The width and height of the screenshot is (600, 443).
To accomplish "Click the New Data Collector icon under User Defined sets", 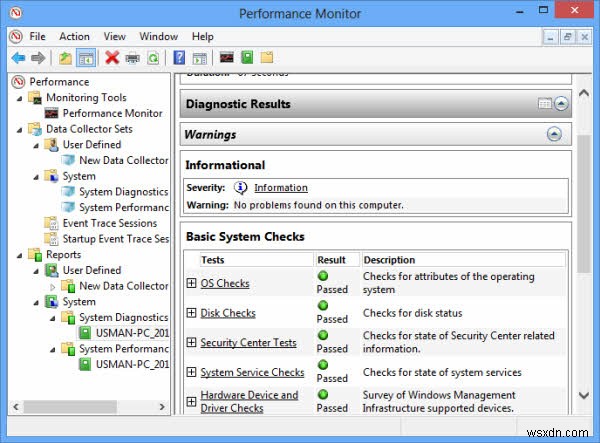I will [x=68, y=160].
